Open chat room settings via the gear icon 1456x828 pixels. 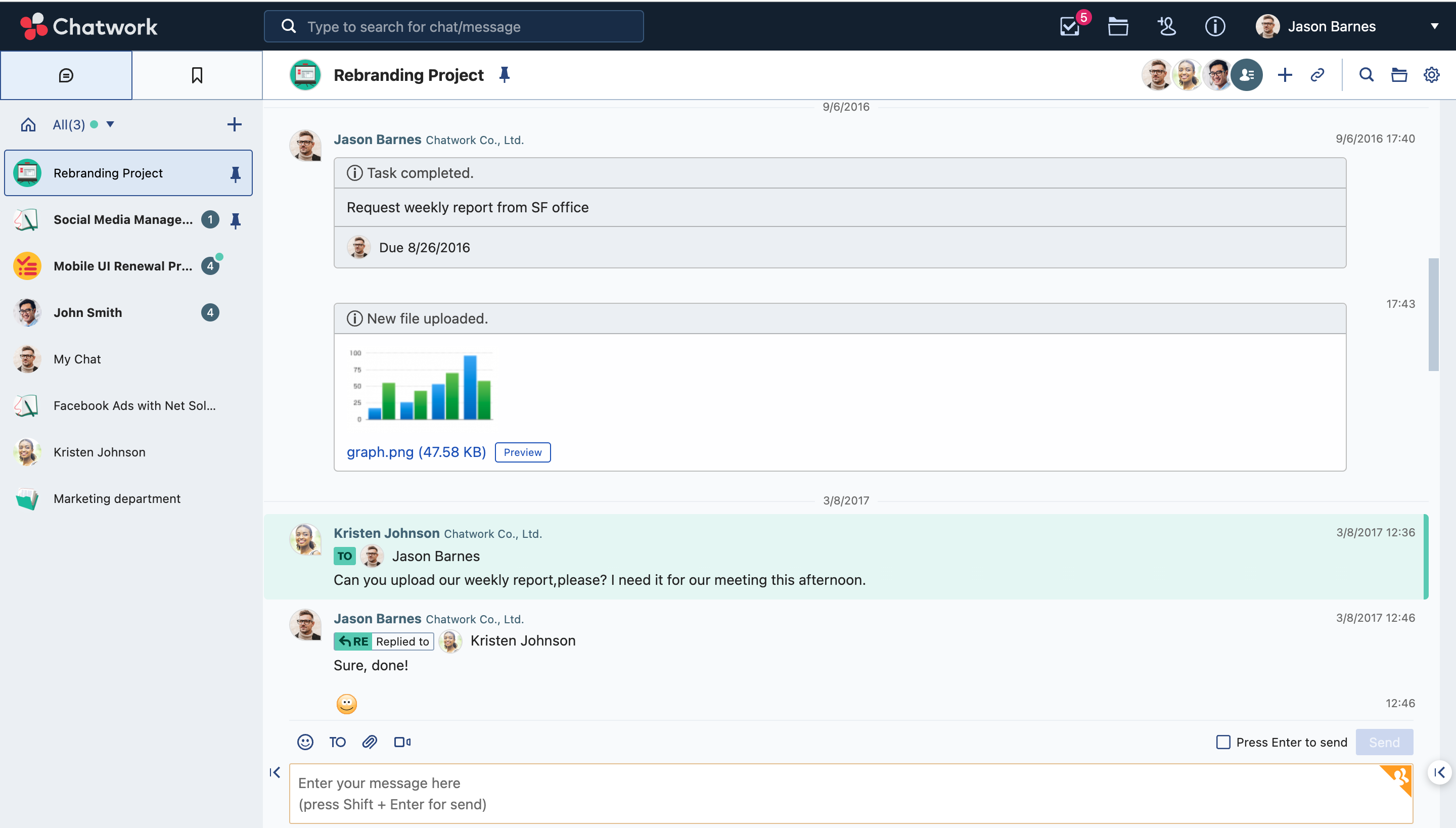coord(1432,74)
